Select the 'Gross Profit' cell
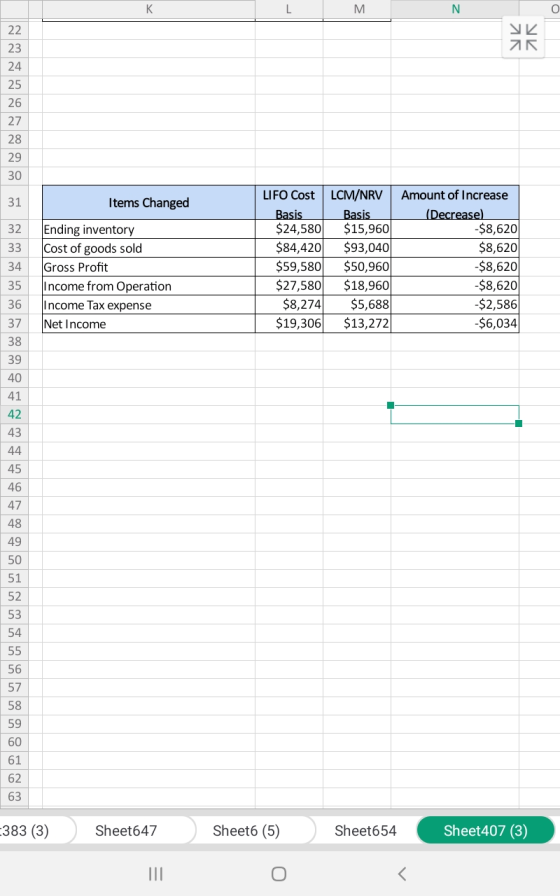The width and height of the screenshot is (560, 896). click(149, 267)
